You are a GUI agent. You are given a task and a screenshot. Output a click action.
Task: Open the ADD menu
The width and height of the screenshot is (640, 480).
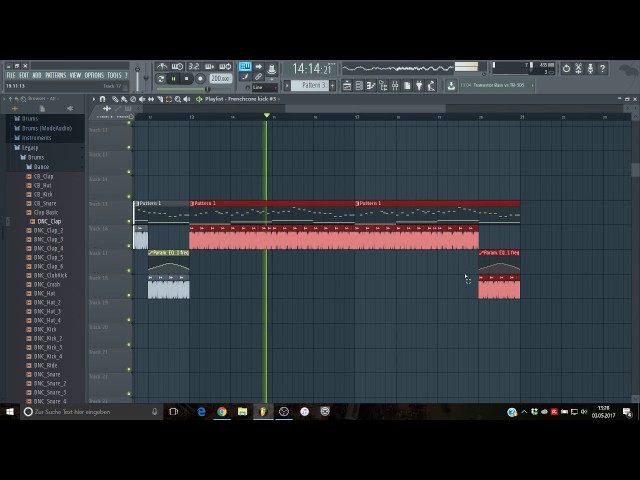(37, 75)
